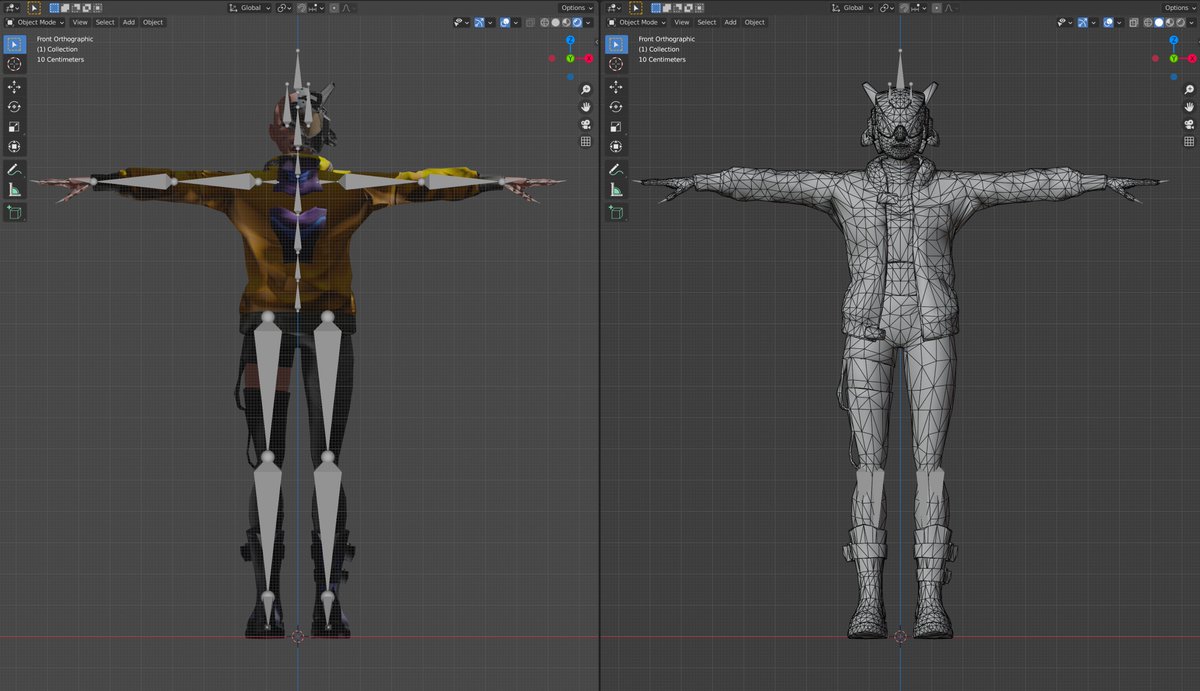The width and height of the screenshot is (1200, 691).
Task: Open editor type dropdown in left viewport
Action: pos(12,8)
